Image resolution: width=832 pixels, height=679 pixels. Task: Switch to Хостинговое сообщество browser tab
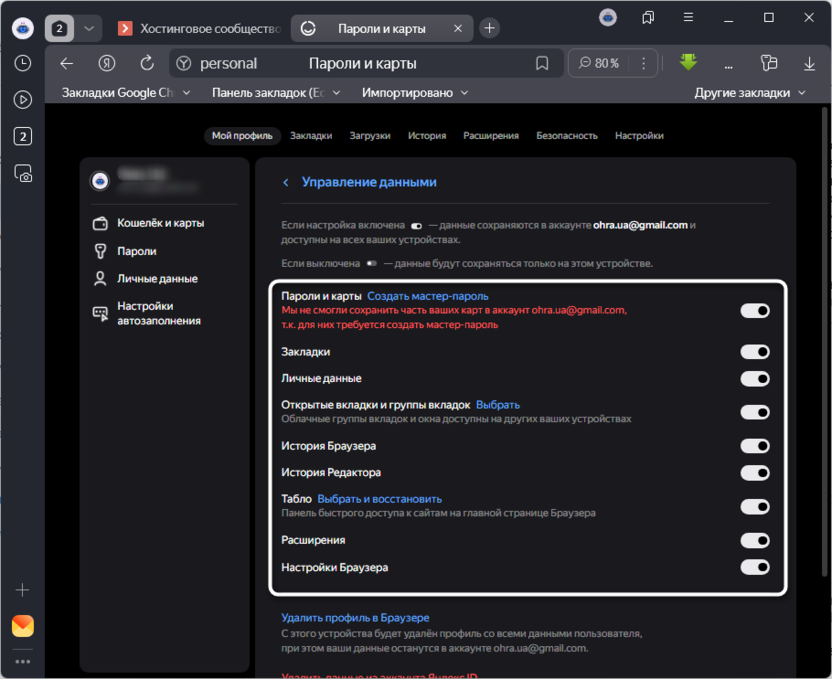pyautogui.click(x=200, y=29)
